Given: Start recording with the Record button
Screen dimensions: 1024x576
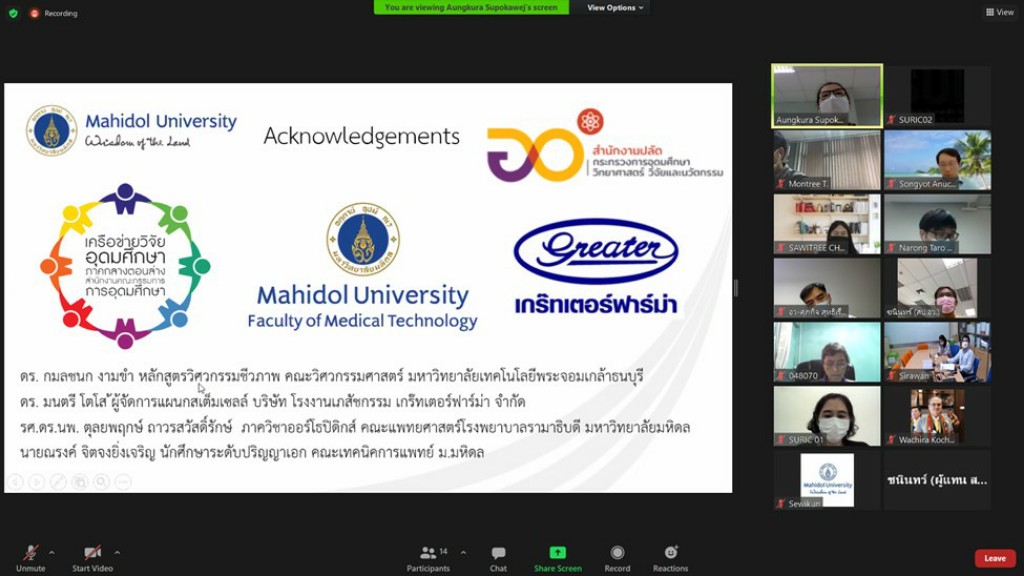Looking at the screenshot, I should (x=617, y=559).
